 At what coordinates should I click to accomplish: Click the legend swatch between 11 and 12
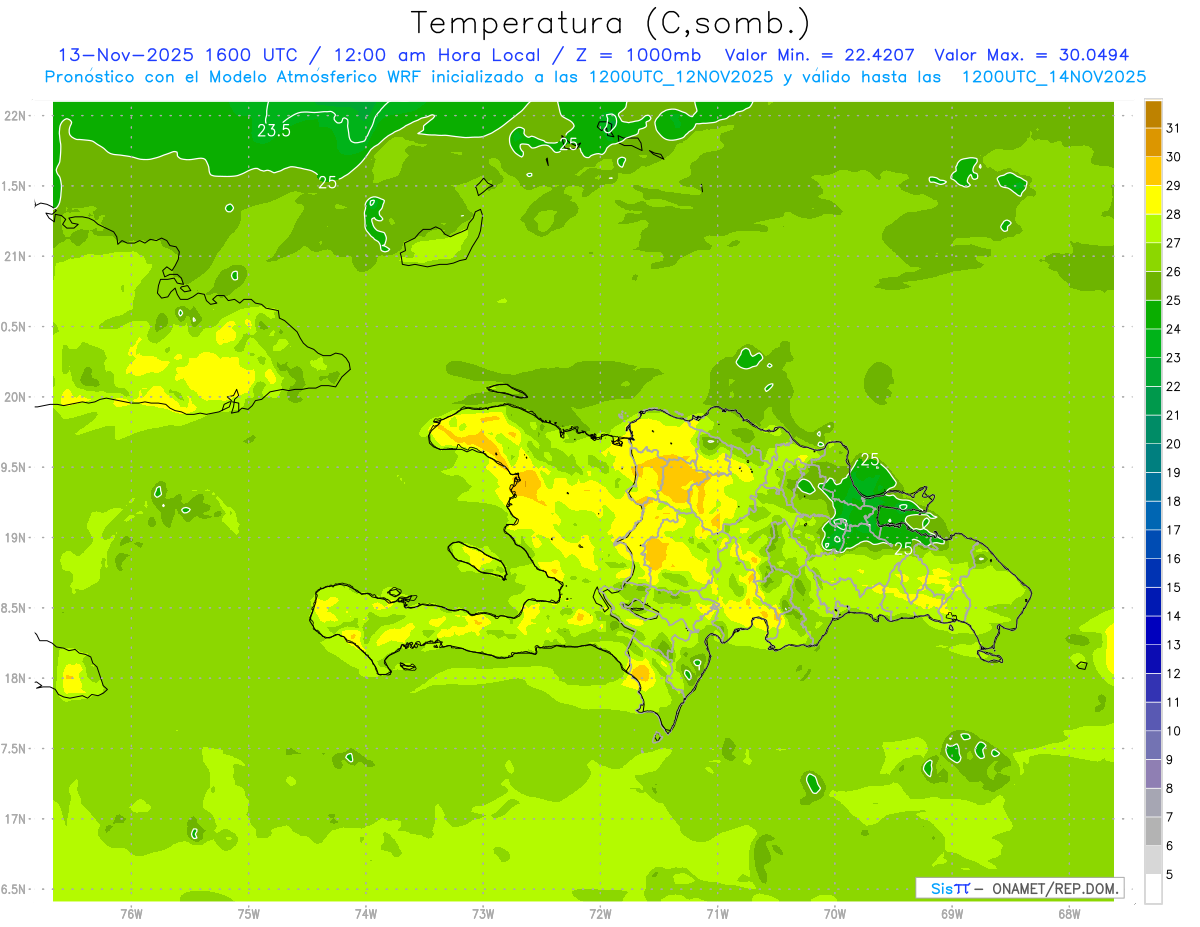pos(1153,688)
